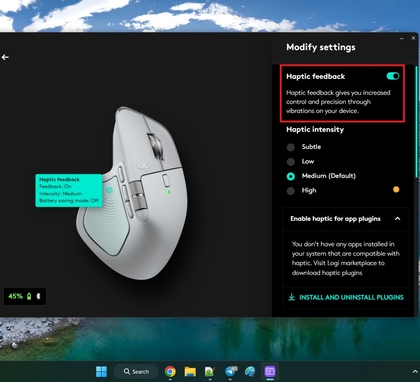Click the battery status icon at 45%
Screen dimensions: 420x382
29,296
